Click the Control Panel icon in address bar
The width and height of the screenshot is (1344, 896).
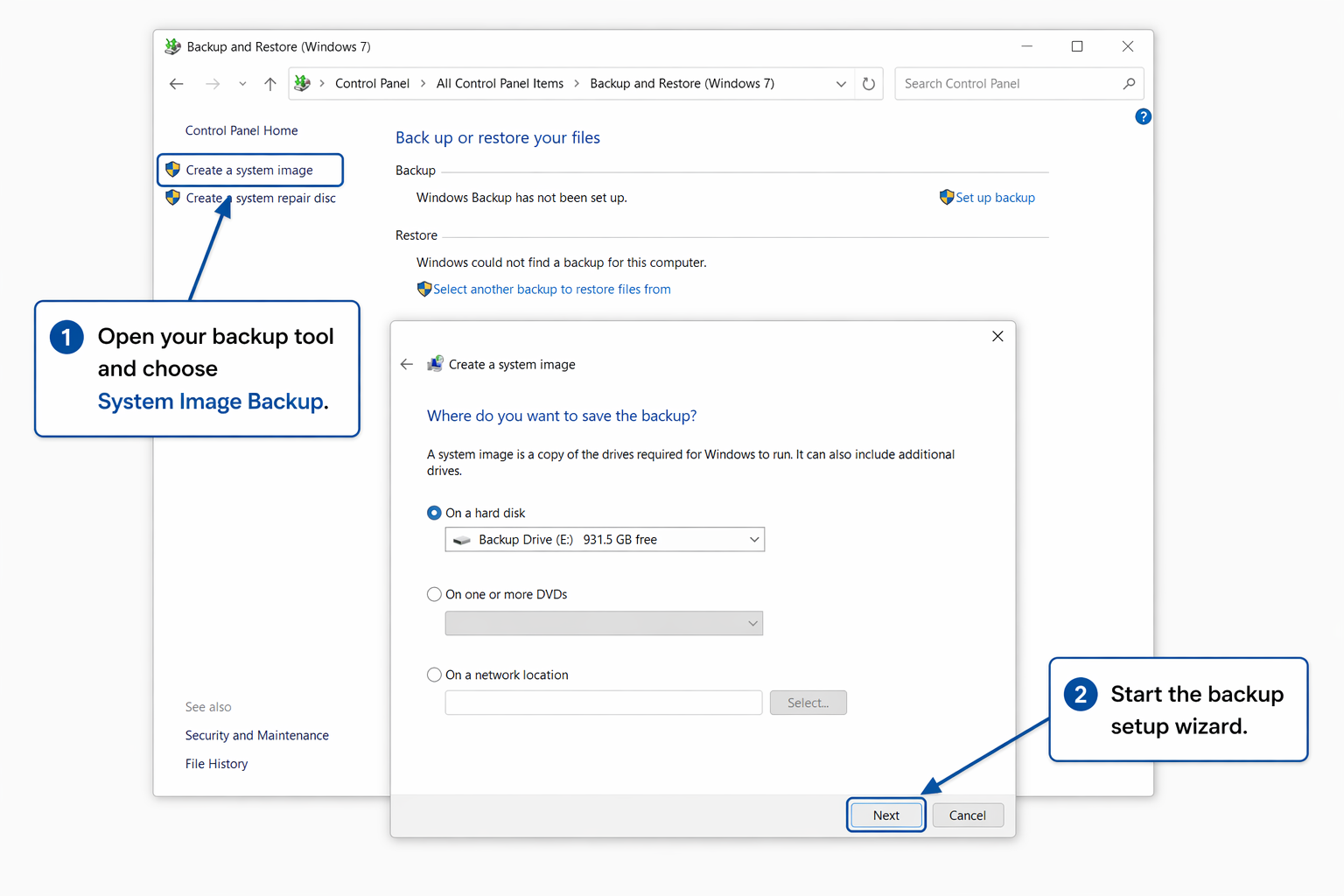(303, 84)
